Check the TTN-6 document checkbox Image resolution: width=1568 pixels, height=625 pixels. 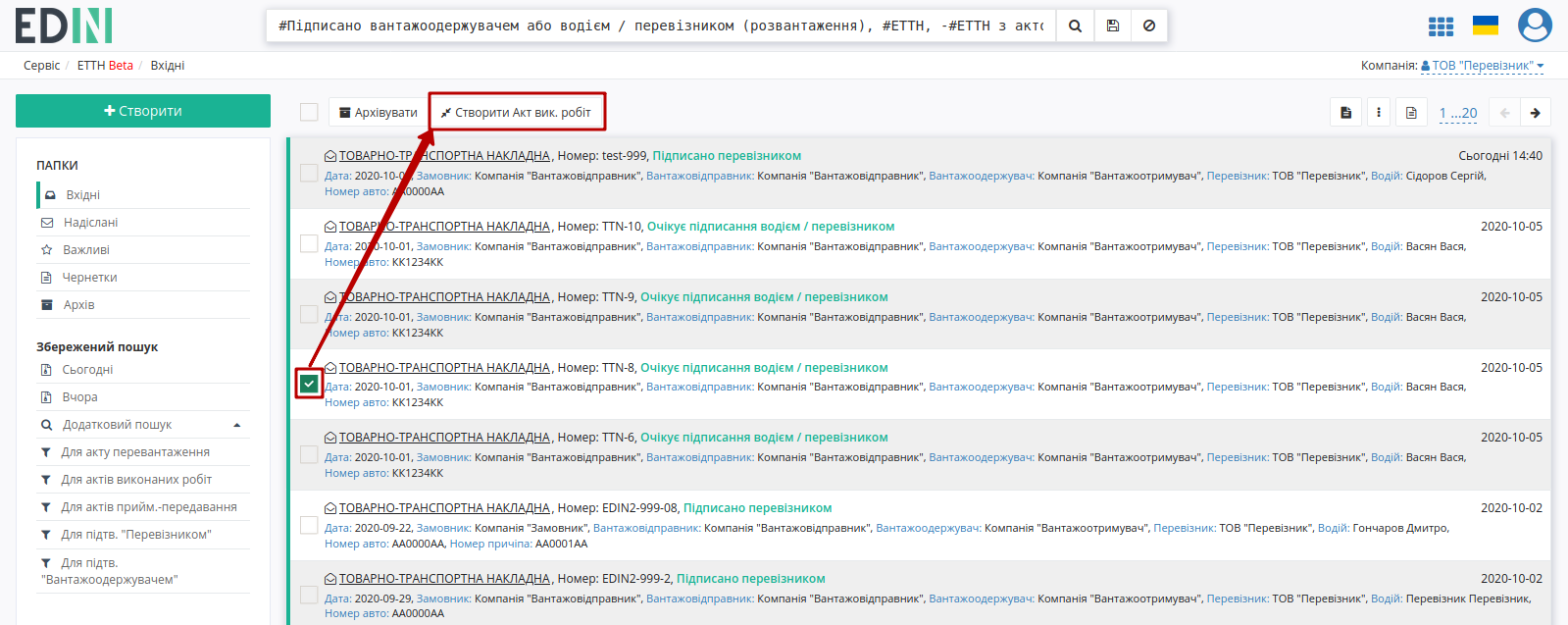[309, 454]
